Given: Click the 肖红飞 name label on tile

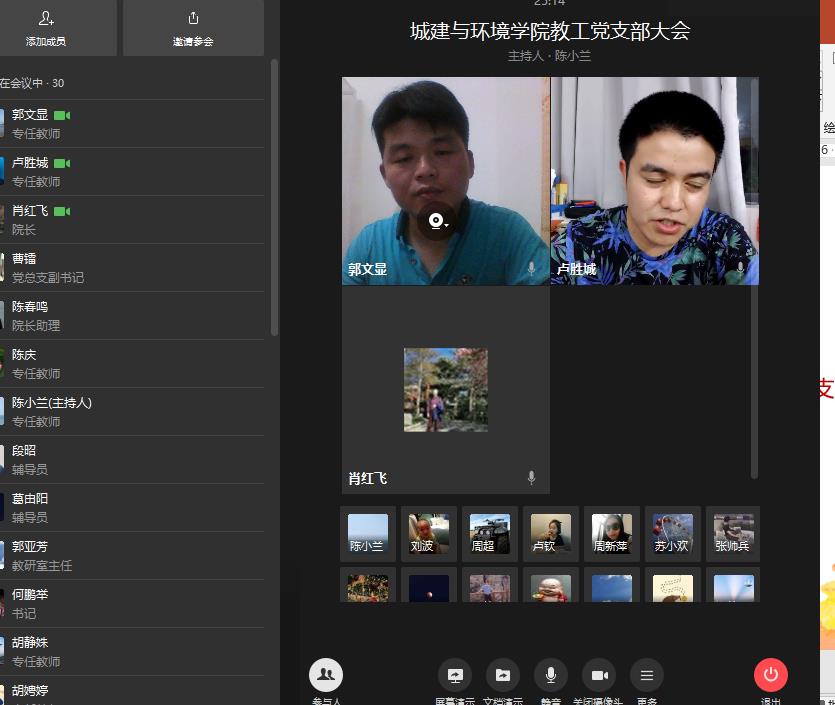Looking at the screenshot, I should (367, 478).
